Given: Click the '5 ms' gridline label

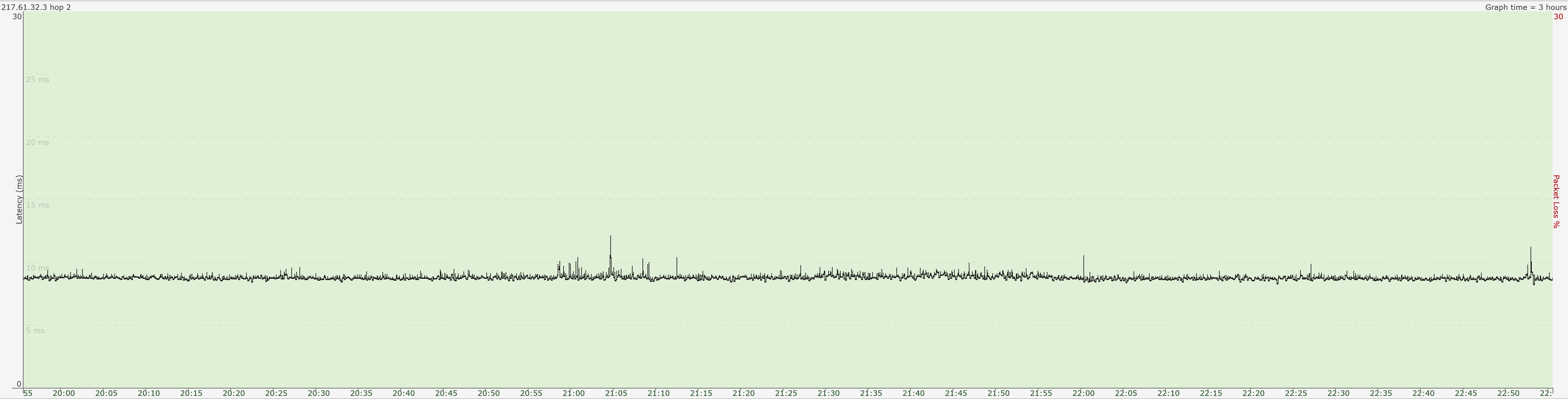Looking at the screenshot, I should coord(35,331).
